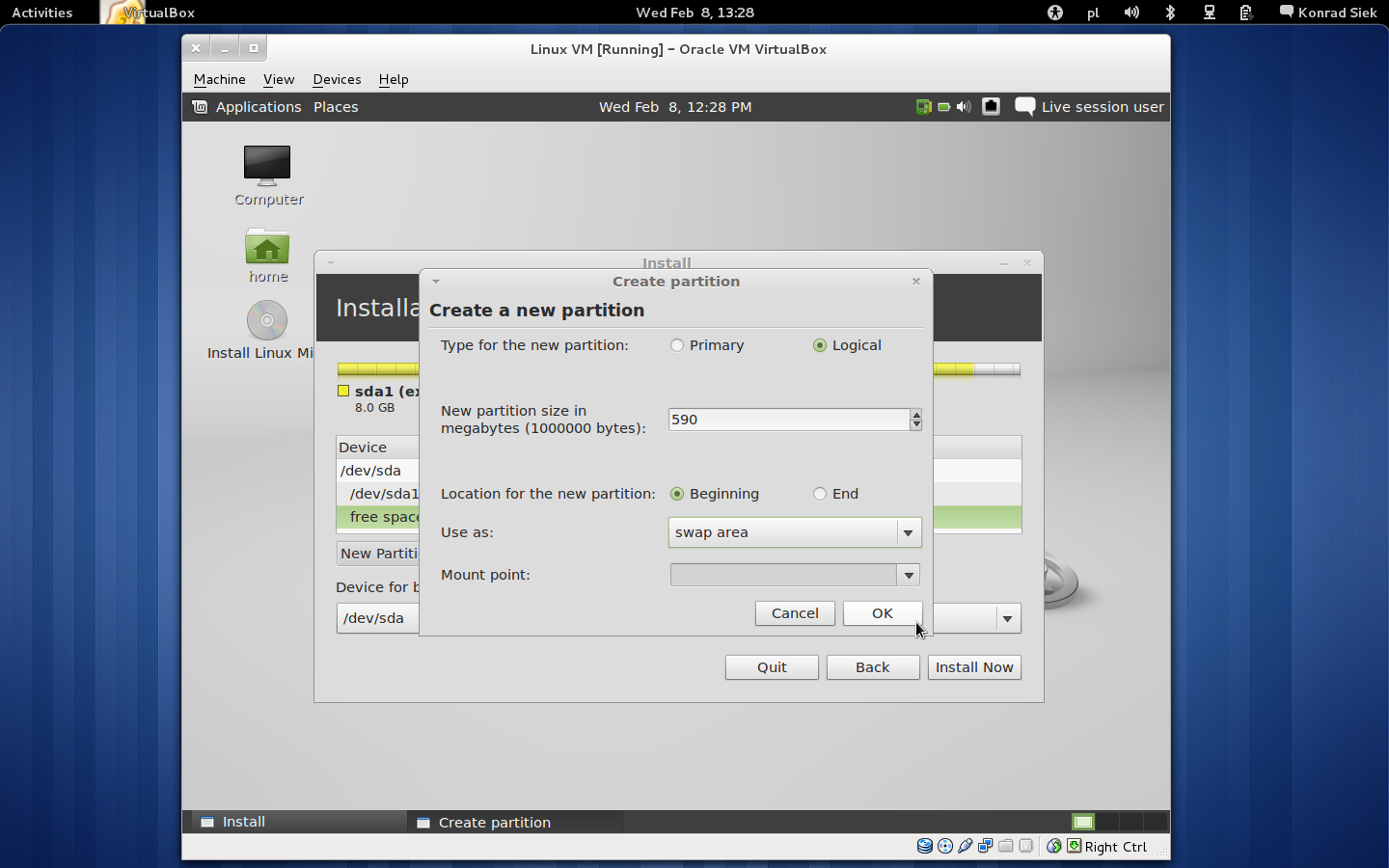Viewport: 1389px width, 868px height.
Task: Click the green hardware card icon in guest panel
Action: (923, 107)
